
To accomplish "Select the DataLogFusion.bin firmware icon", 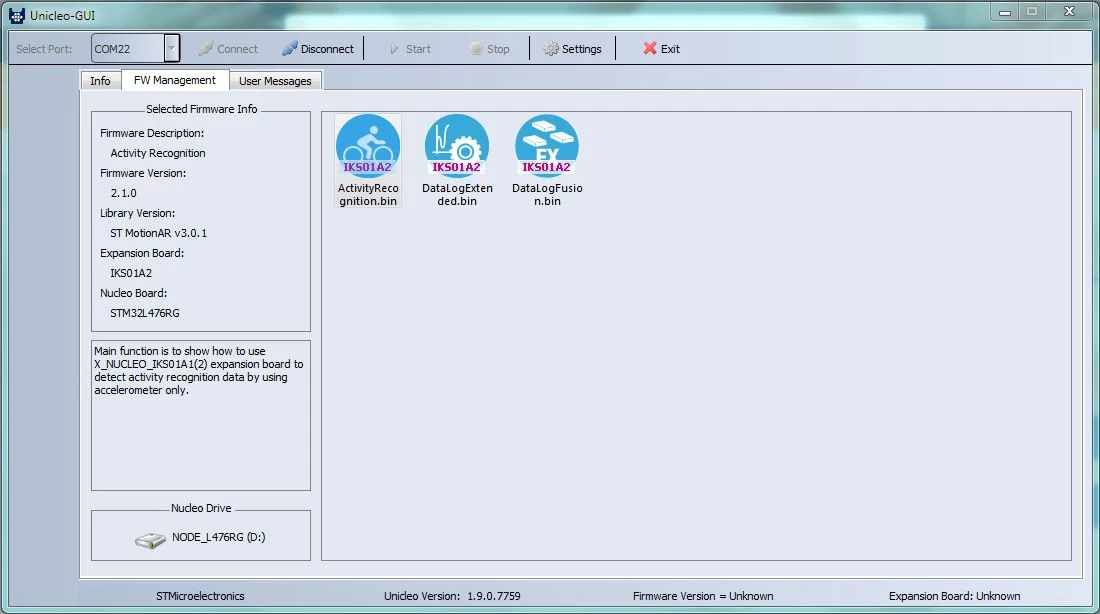I will coord(546,147).
